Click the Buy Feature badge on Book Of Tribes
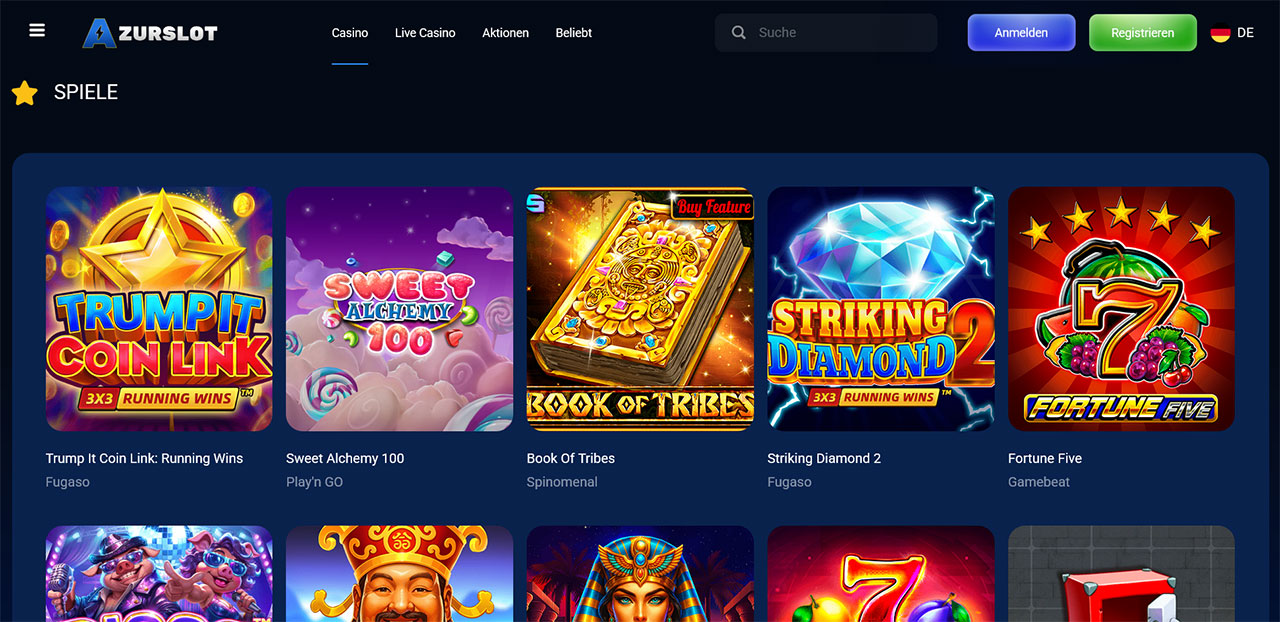The image size is (1280, 622). pyautogui.click(x=713, y=206)
